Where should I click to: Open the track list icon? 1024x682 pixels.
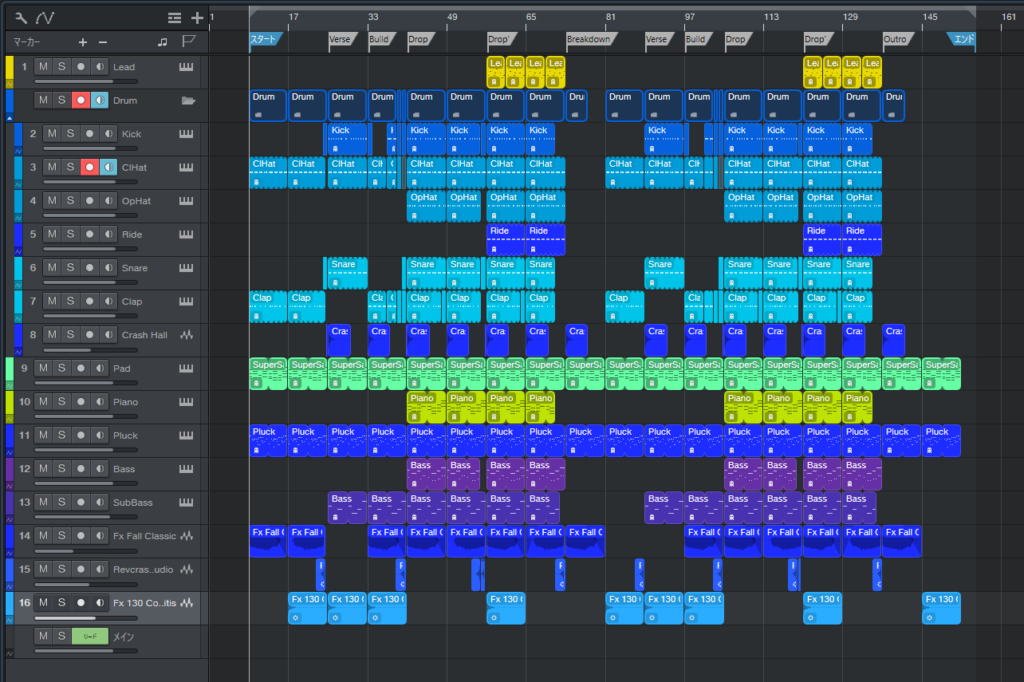175,18
